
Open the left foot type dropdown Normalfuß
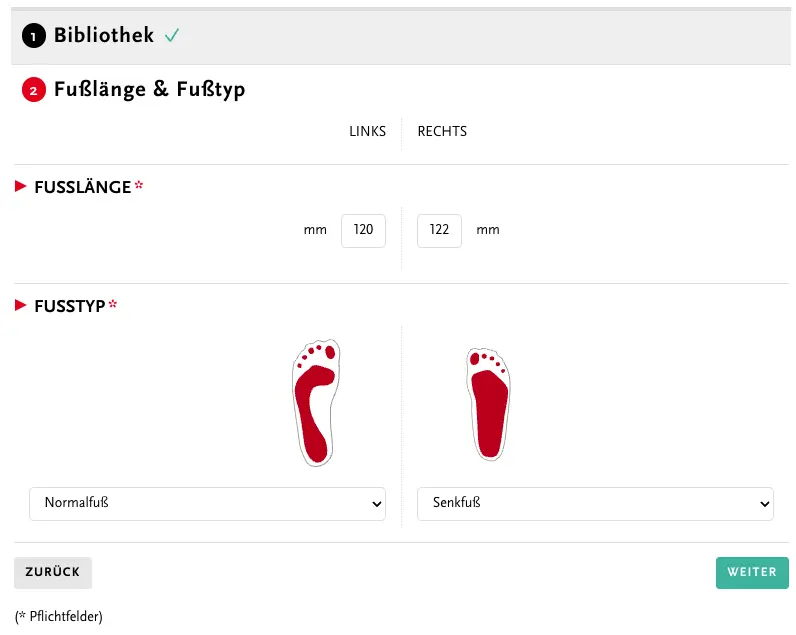207,503
